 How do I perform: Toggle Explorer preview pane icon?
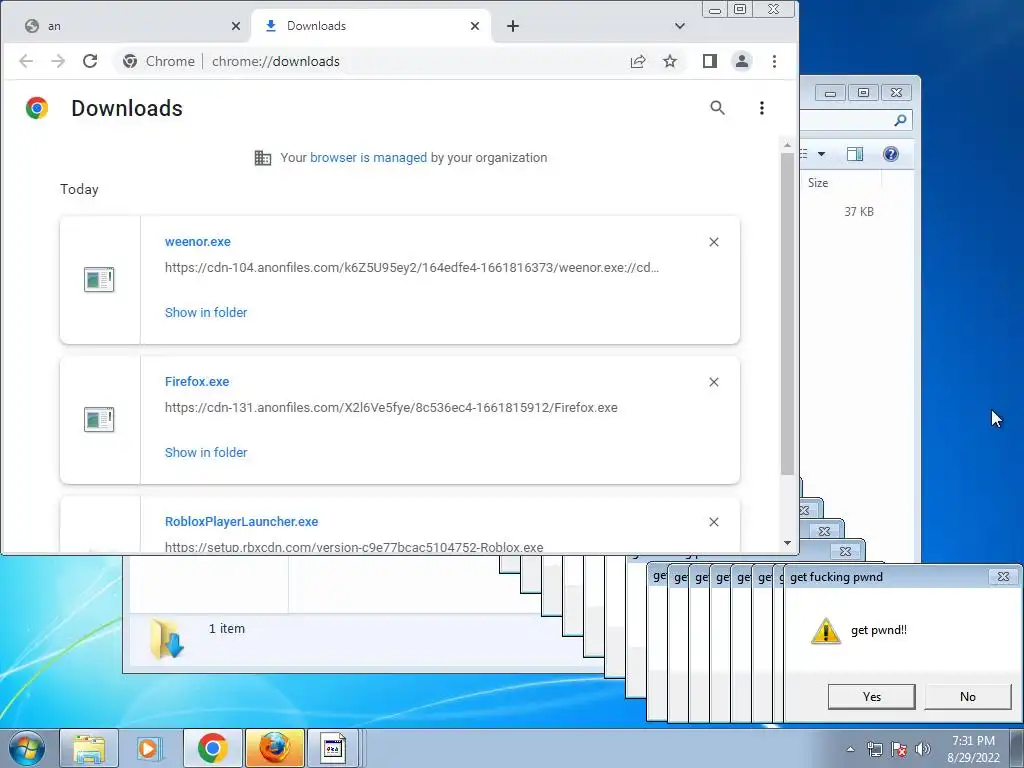point(855,154)
